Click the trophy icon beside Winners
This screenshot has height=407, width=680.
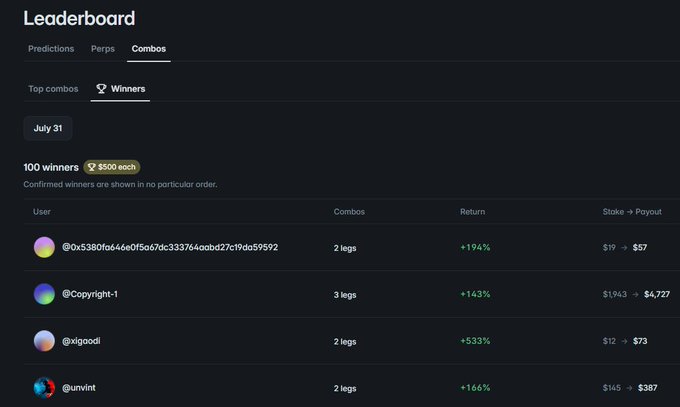101,89
